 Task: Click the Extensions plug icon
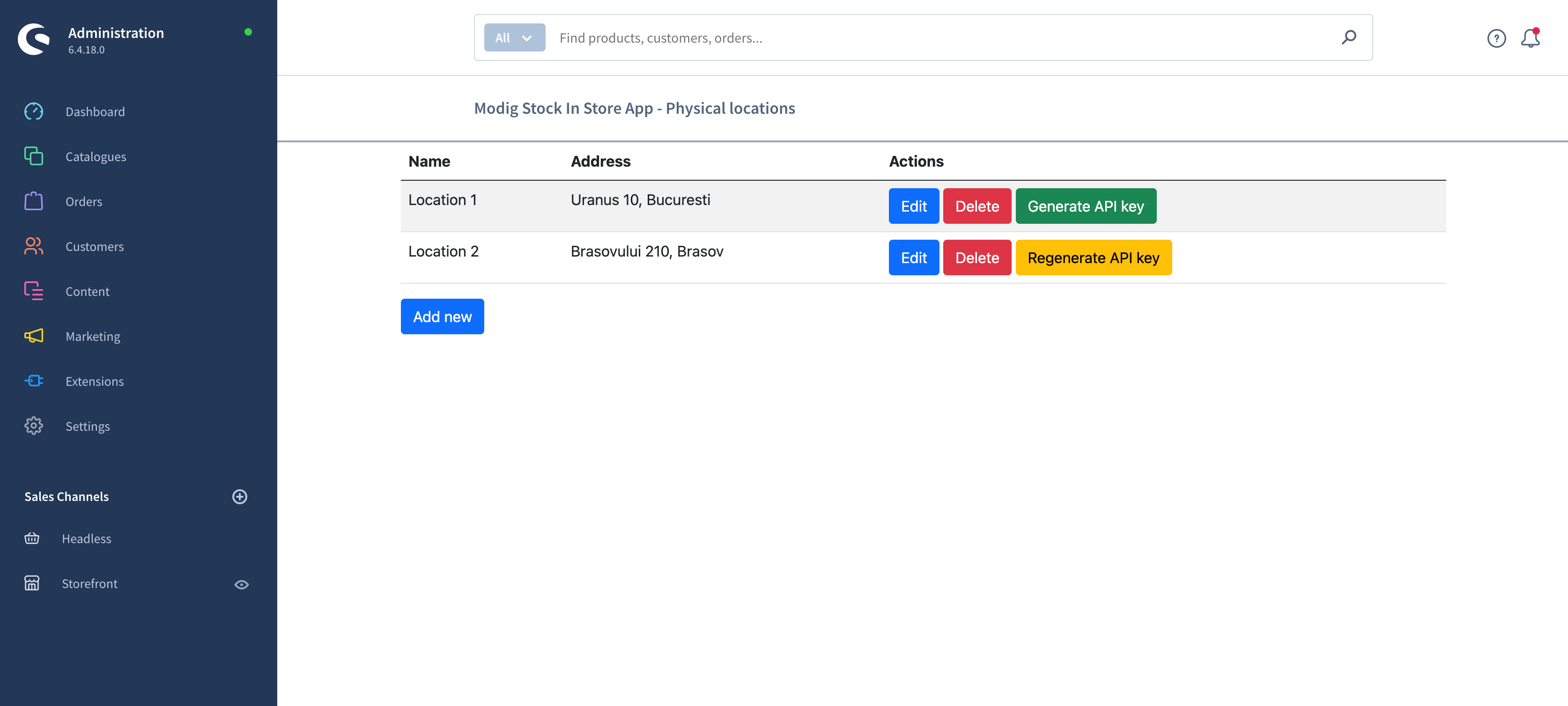33,381
